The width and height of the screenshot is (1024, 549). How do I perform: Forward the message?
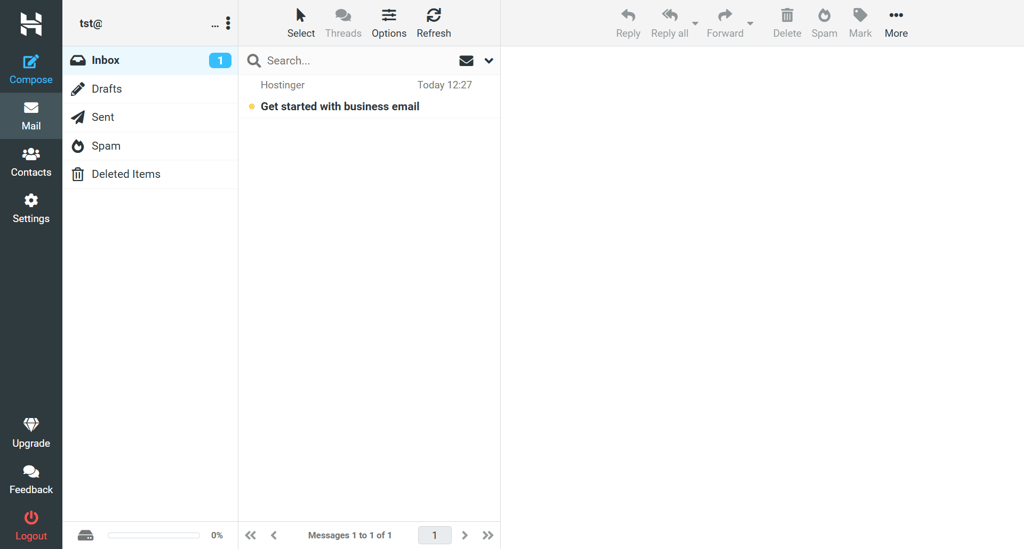pyautogui.click(x=725, y=24)
